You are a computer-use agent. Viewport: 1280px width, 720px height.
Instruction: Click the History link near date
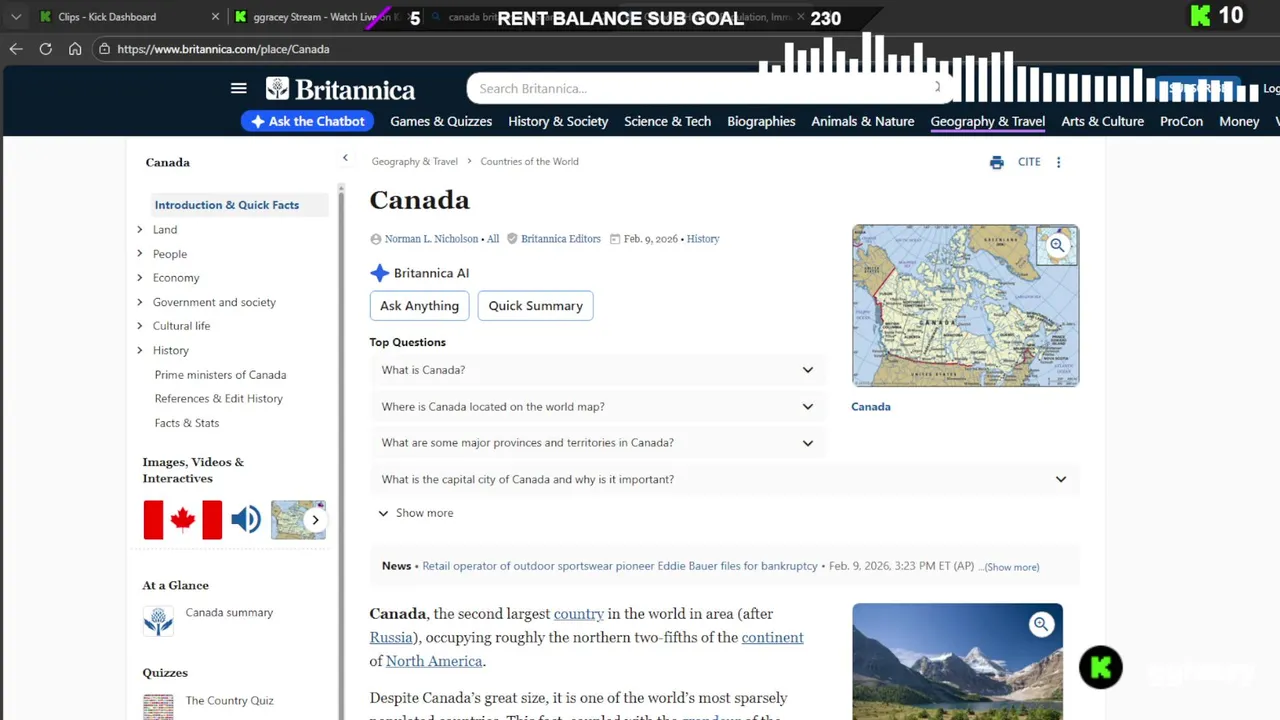pyautogui.click(x=703, y=239)
